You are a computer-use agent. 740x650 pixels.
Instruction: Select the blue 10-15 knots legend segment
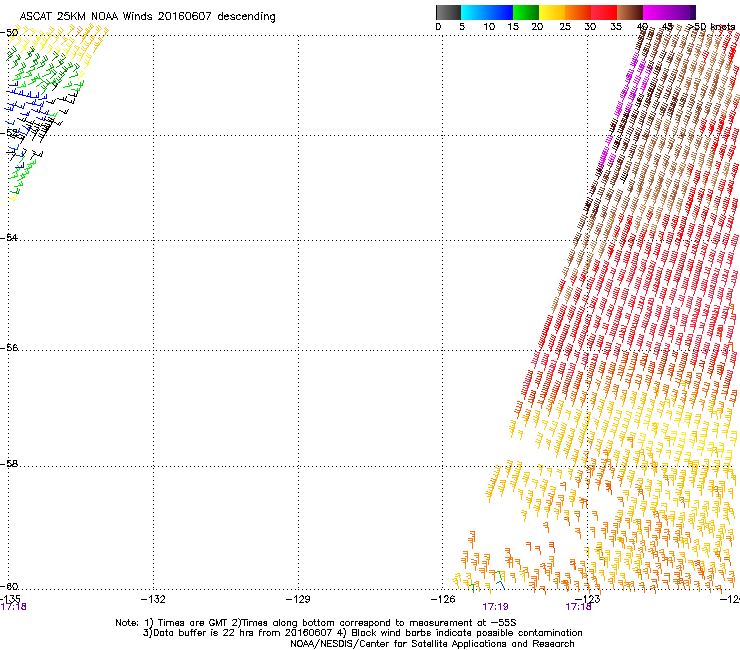(x=500, y=12)
